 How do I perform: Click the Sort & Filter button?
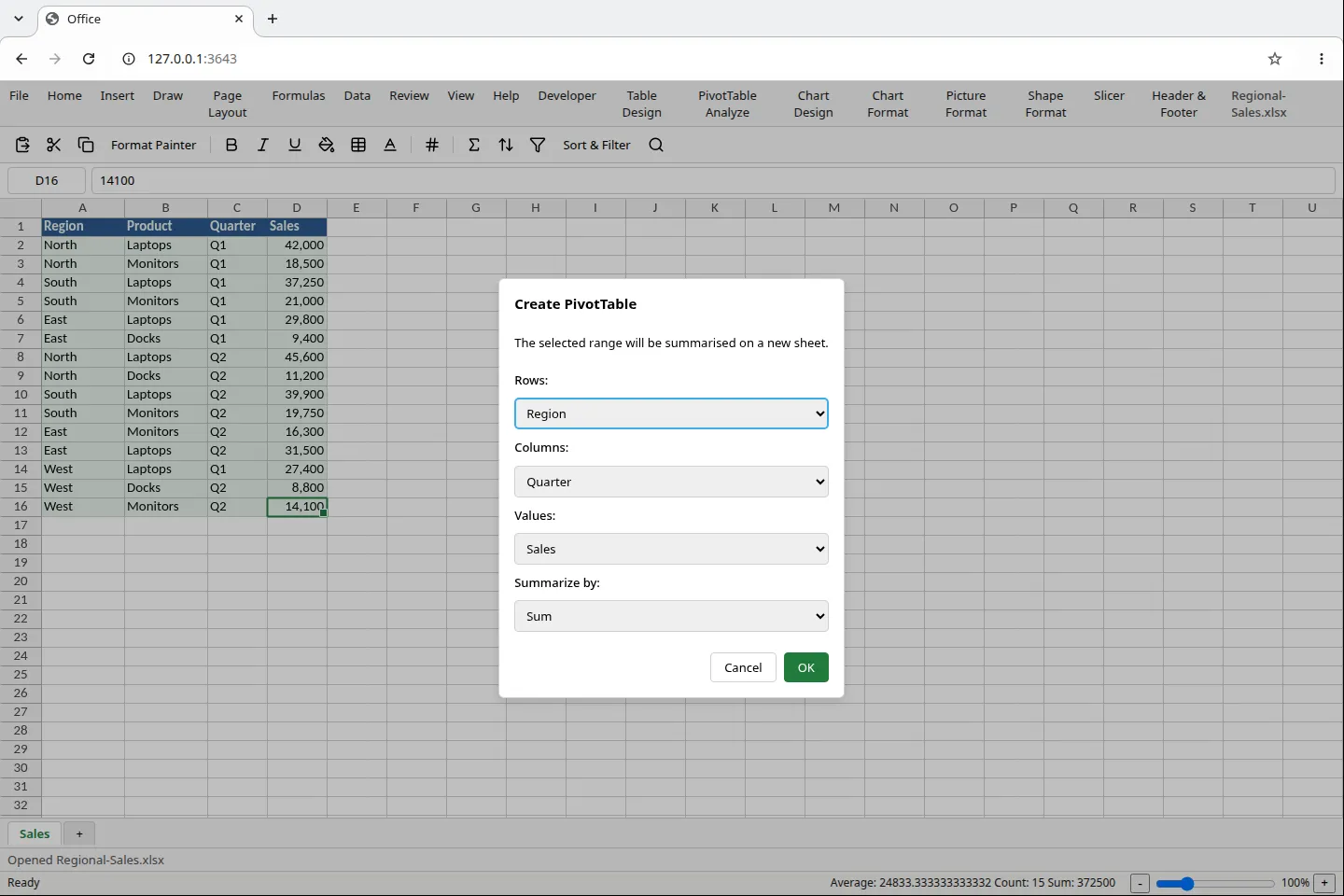596,145
